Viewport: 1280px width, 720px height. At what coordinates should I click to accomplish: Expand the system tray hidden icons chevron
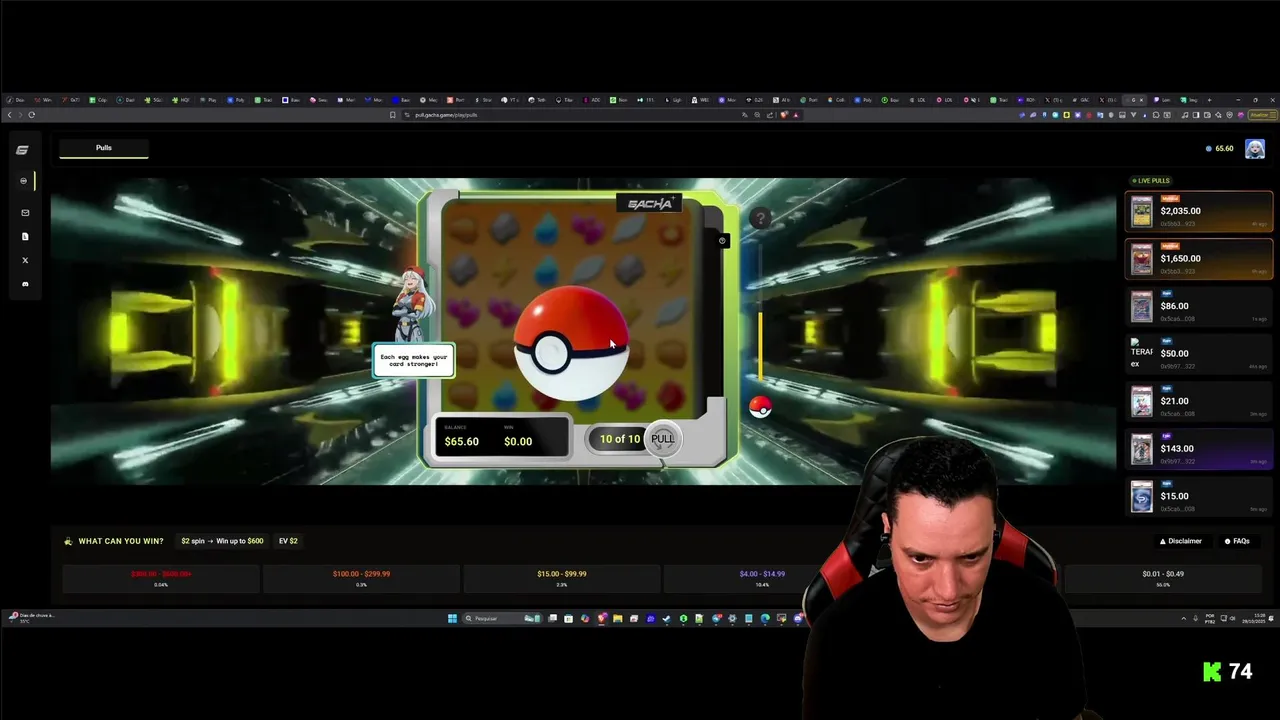tap(1183, 618)
